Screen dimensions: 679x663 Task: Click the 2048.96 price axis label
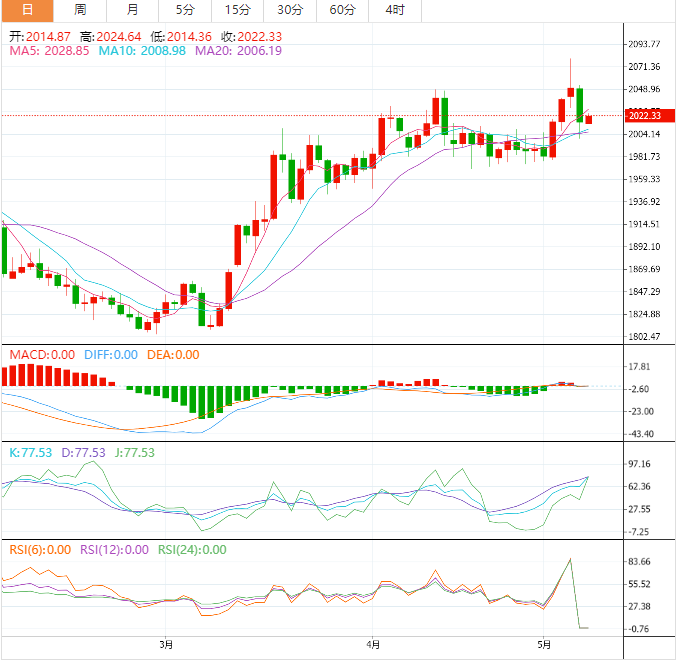click(x=644, y=89)
